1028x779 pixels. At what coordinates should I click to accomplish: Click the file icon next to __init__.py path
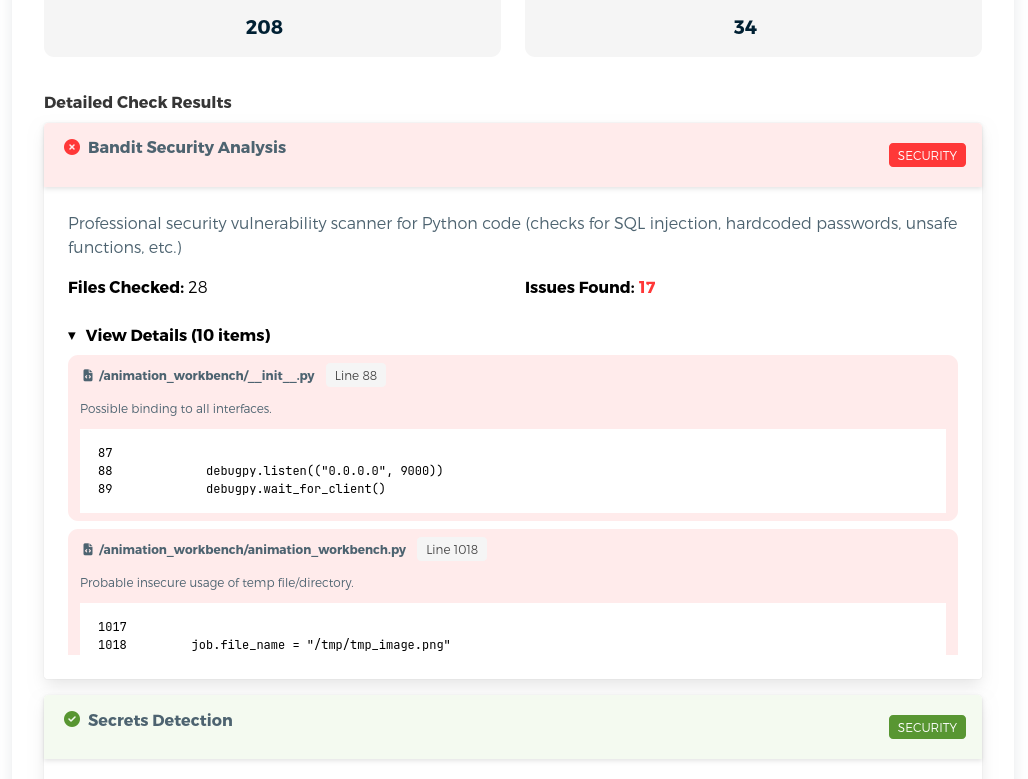(x=88, y=376)
